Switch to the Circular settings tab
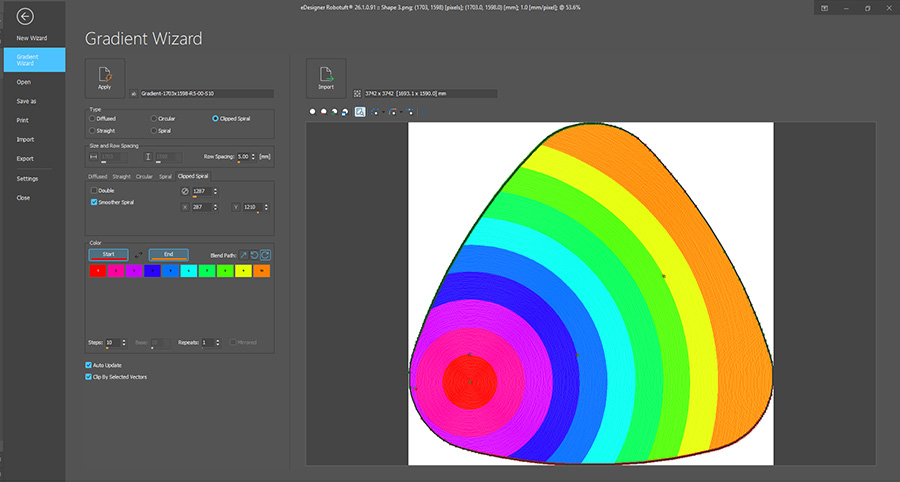The image size is (900, 482). [144, 177]
